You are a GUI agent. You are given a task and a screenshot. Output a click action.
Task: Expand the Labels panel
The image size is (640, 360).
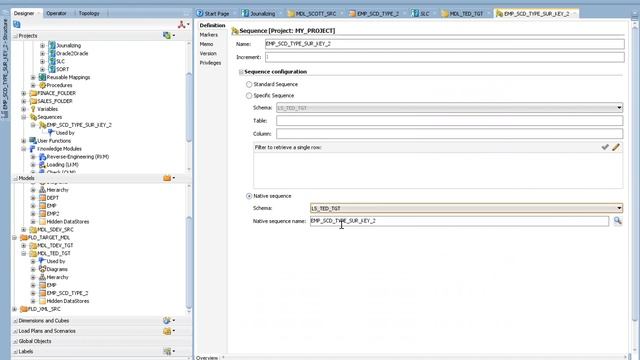(x=15, y=351)
